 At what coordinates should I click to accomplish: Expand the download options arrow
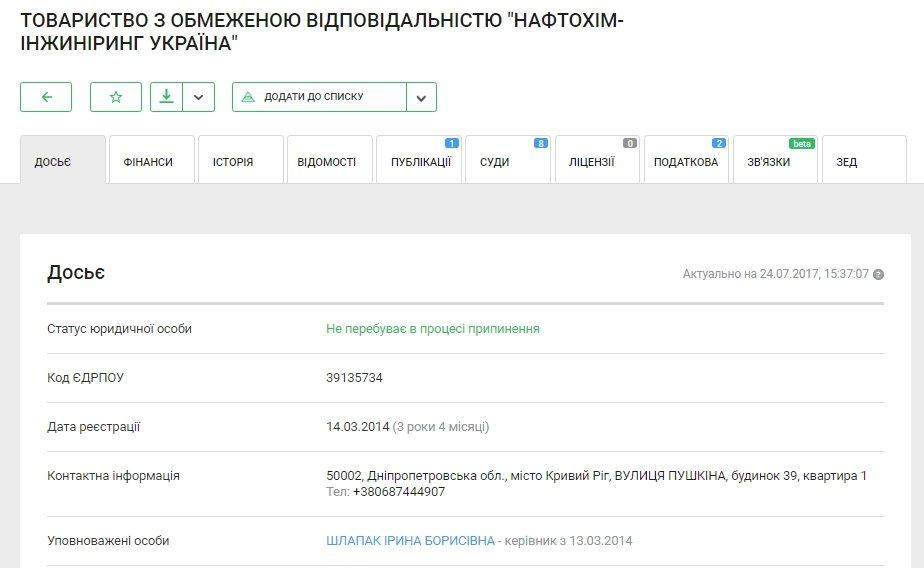click(x=199, y=97)
